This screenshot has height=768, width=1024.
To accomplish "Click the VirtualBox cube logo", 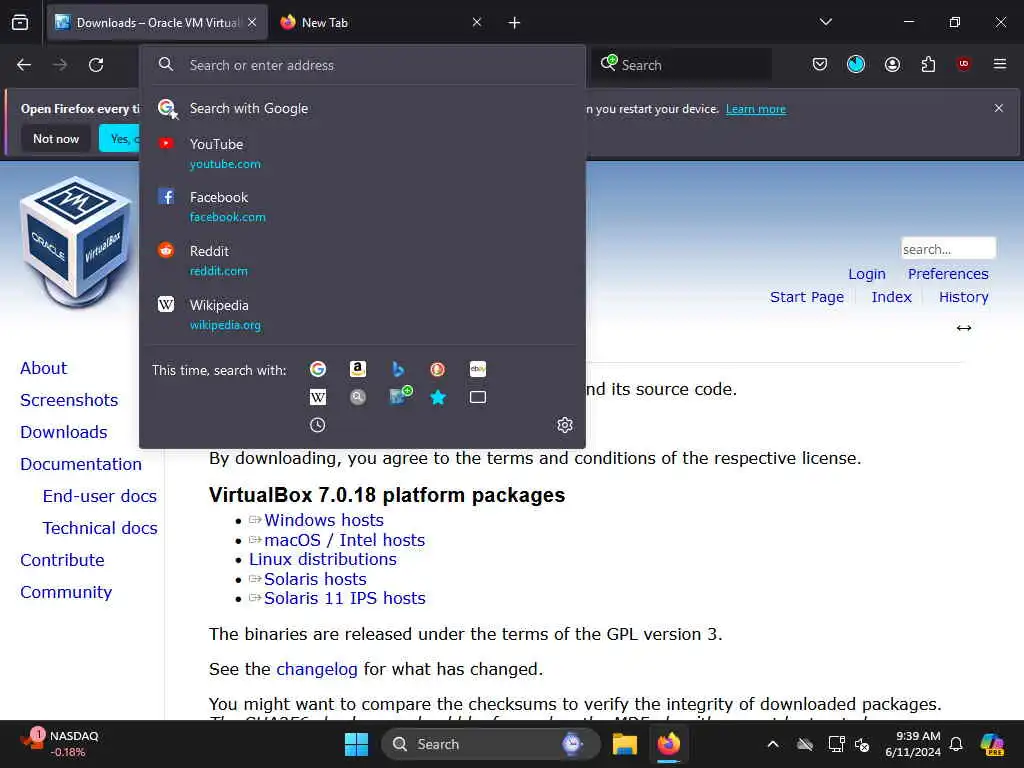I will [x=76, y=242].
